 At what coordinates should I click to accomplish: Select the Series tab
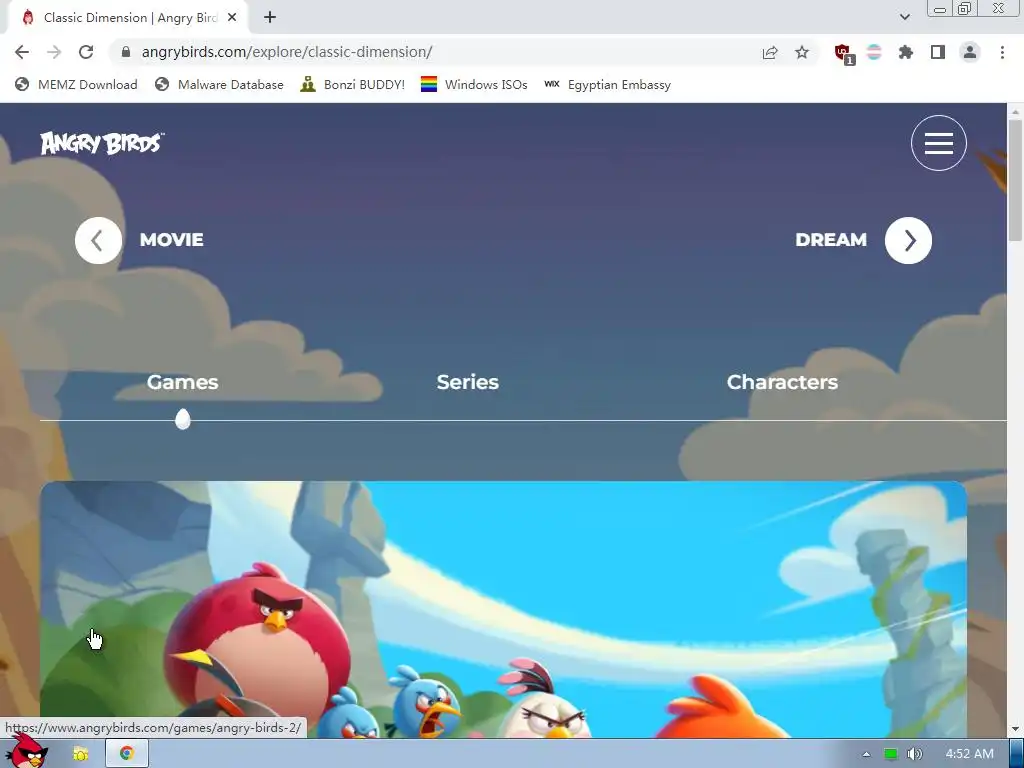click(468, 382)
